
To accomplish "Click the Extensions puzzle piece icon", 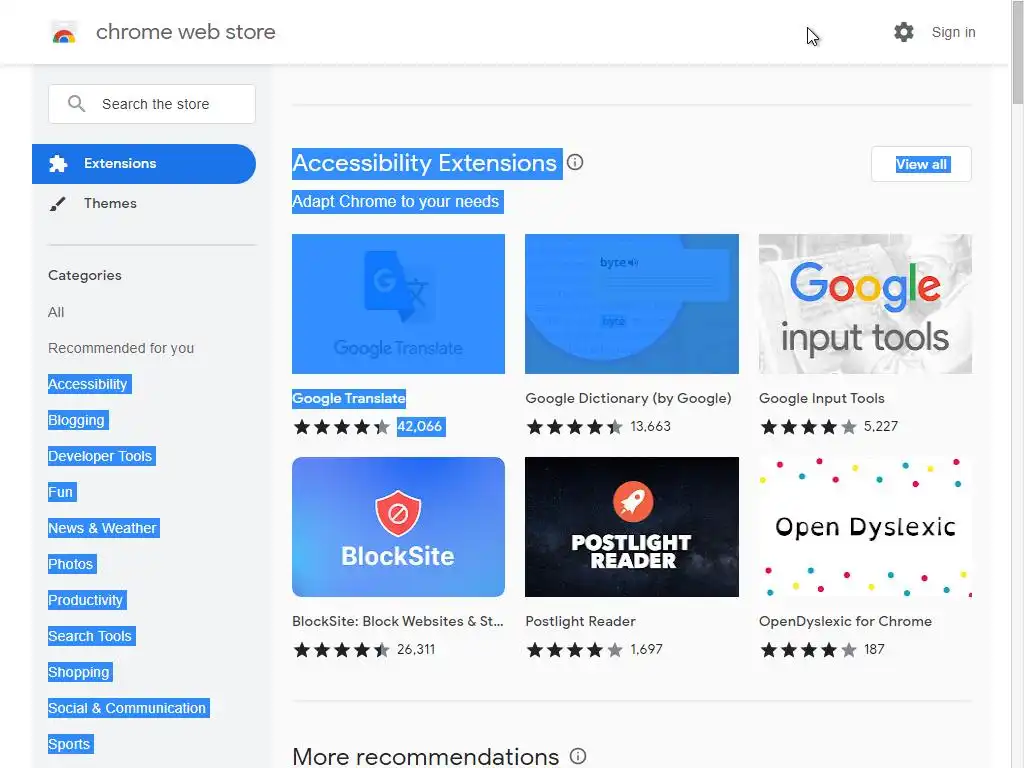I will pyautogui.click(x=58, y=163).
